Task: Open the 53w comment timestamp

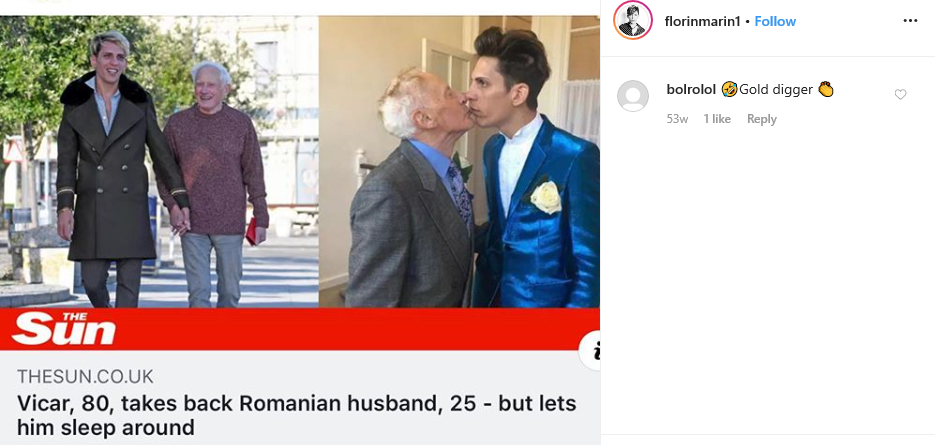Action: pos(677,119)
